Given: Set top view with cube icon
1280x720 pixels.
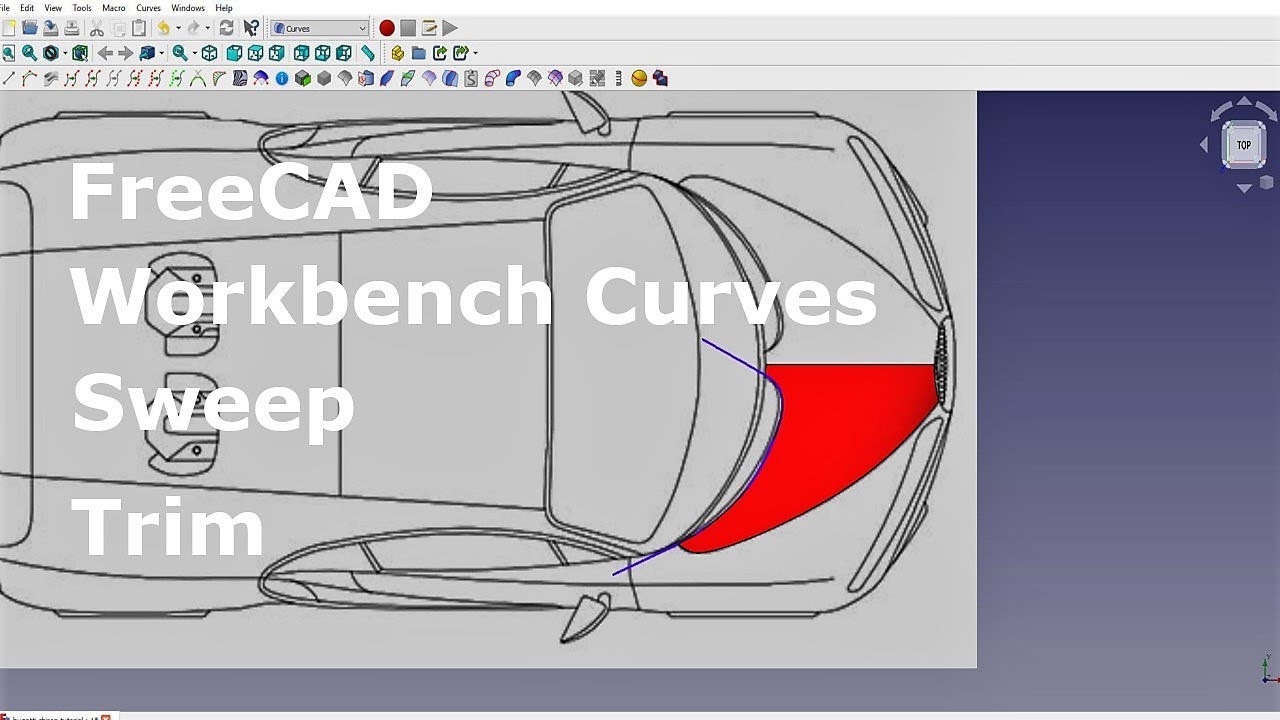Looking at the screenshot, I should [255, 53].
